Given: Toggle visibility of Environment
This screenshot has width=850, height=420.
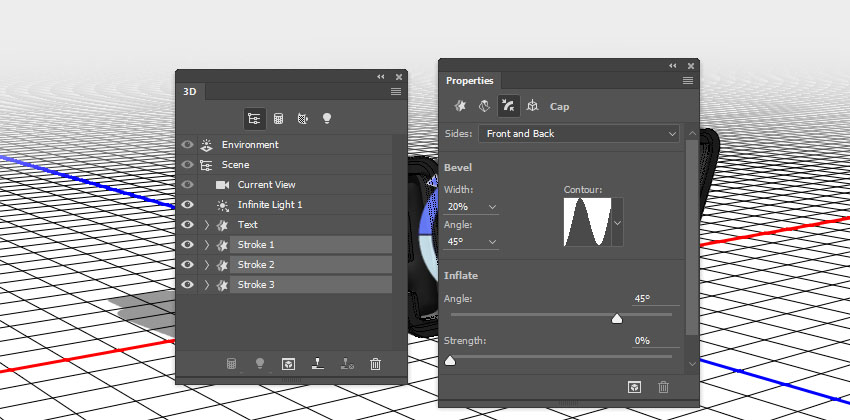Looking at the screenshot, I should click(x=188, y=145).
